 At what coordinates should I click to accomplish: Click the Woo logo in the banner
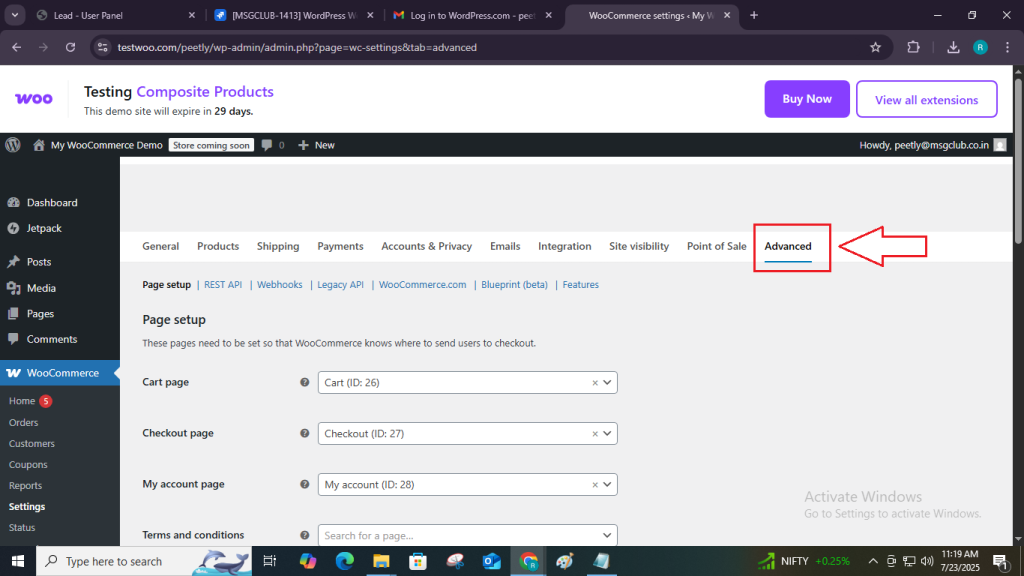click(34, 99)
